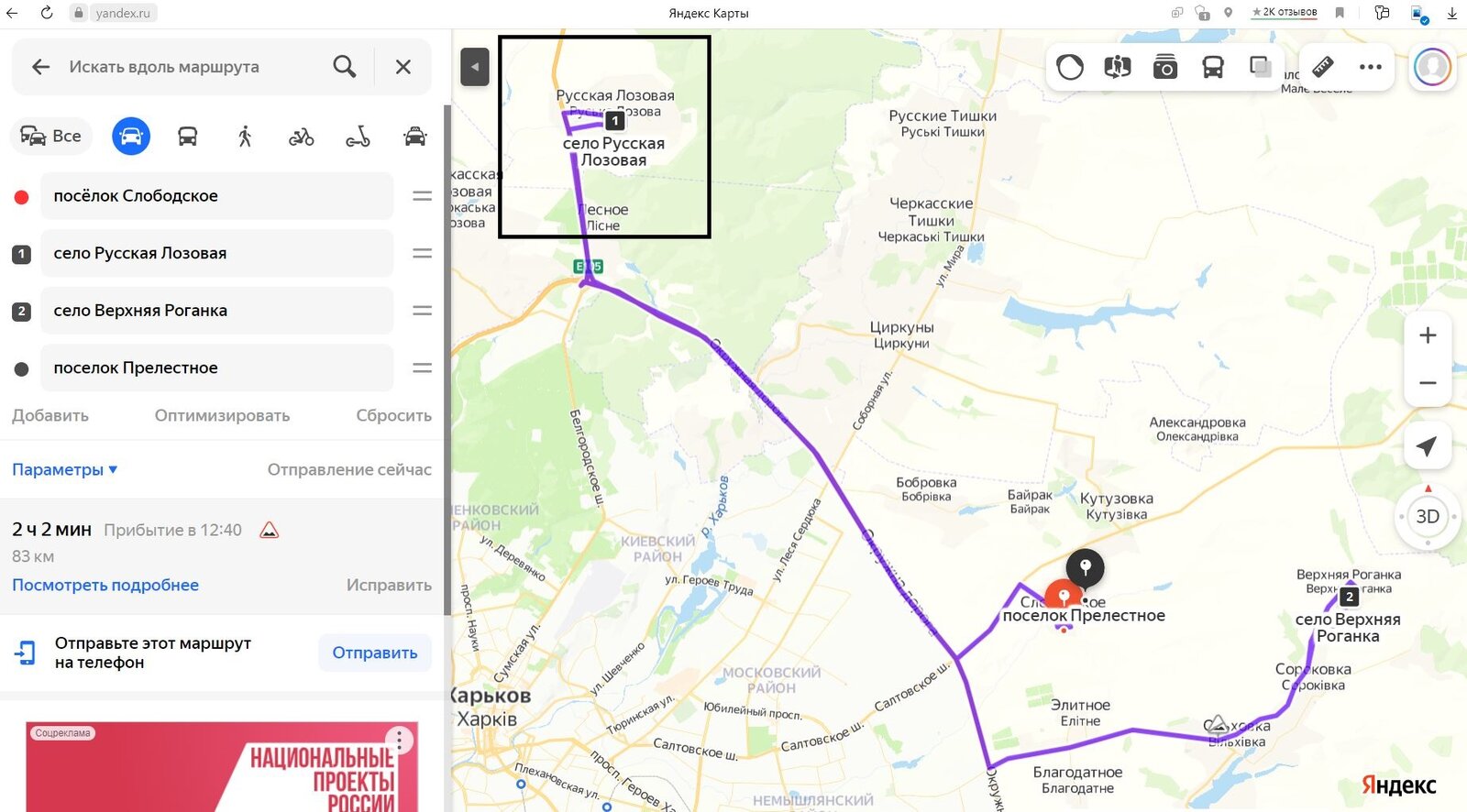Open 'Отправление сейчас' departure time selector
Image resolution: width=1467 pixels, height=812 pixels.
coord(349,470)
